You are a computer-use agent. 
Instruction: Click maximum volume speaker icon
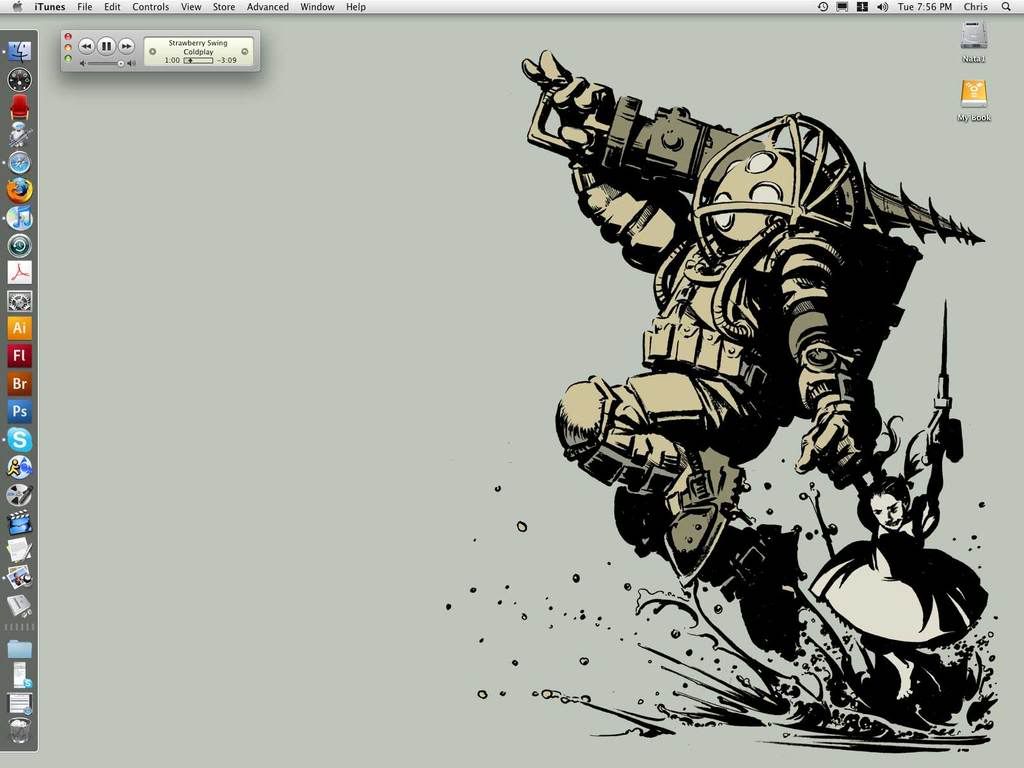point(131,63)
